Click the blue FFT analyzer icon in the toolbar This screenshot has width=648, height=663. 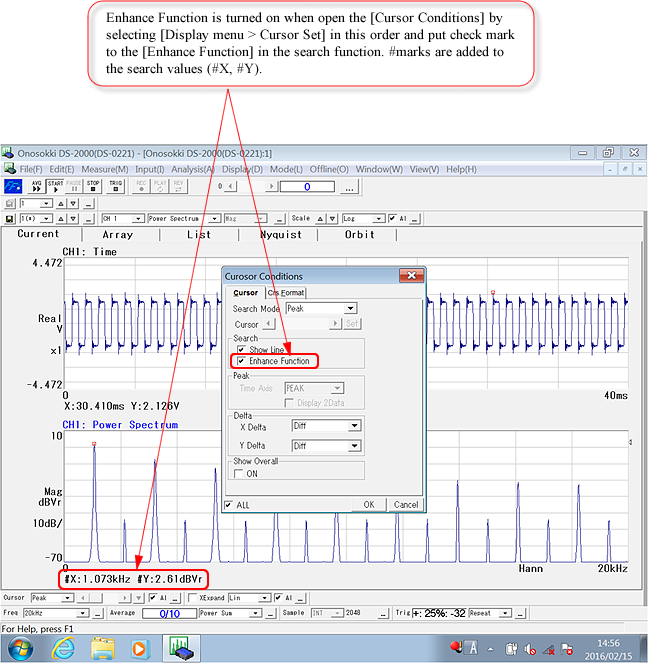click(13, 186)
